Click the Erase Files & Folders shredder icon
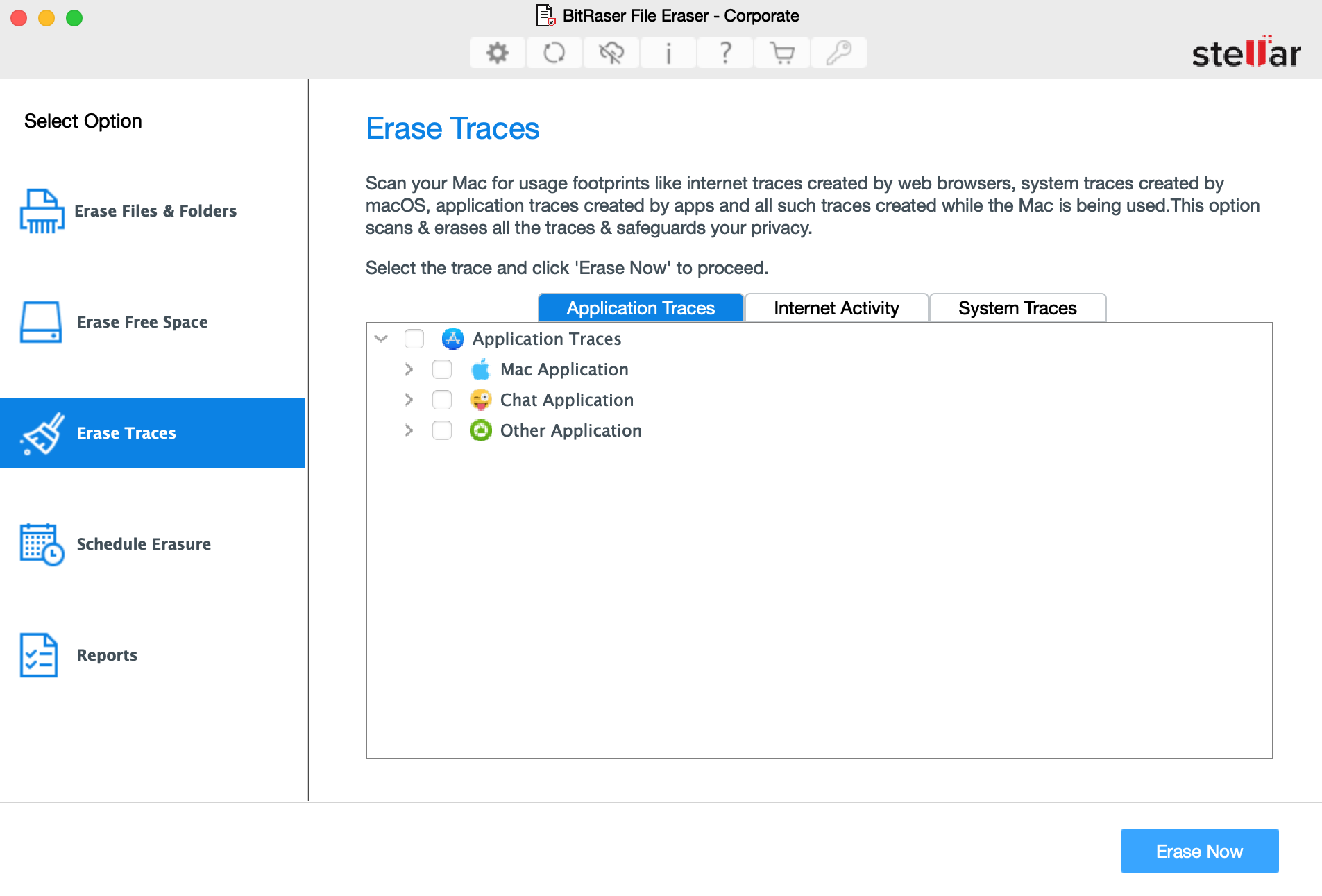Screen dimensions: 1322x896 (x=42, y=211)
